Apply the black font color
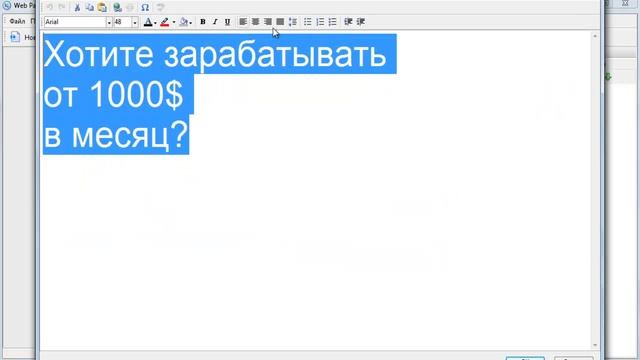640x360 pixels. [148, 22]
